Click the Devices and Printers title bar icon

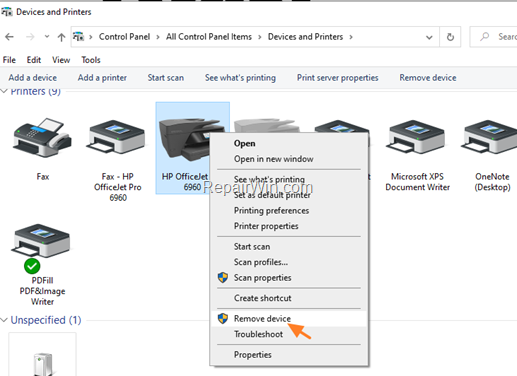click(x=7, y=12)
